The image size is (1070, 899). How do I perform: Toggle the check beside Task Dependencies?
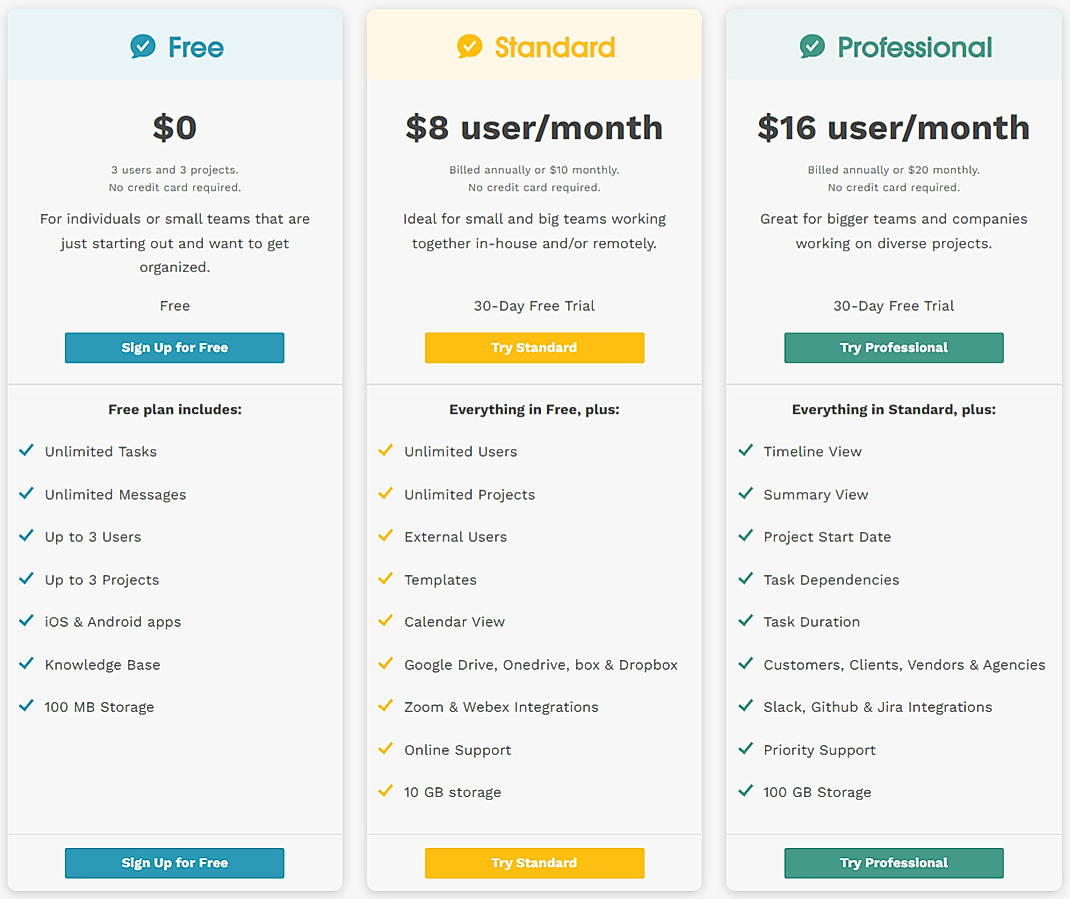(745, 579)
